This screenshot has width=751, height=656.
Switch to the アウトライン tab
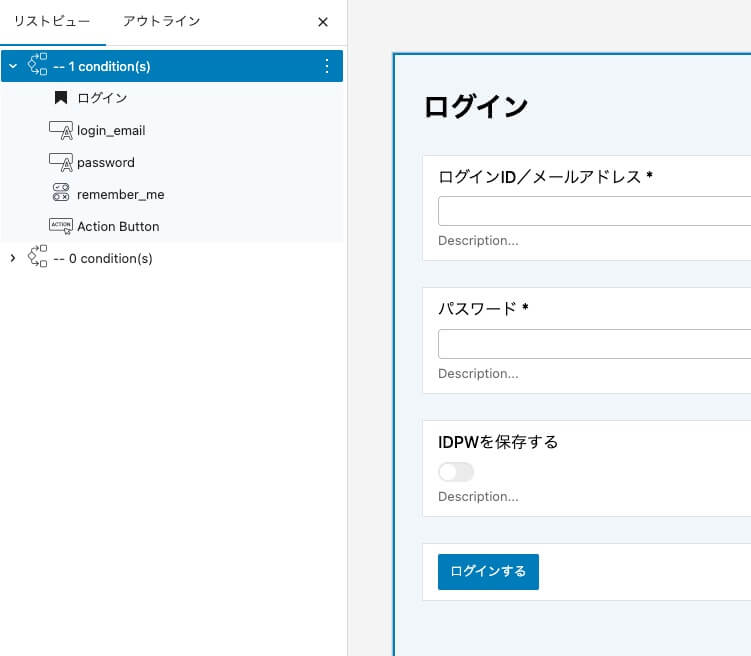click(x=161, y=21)
